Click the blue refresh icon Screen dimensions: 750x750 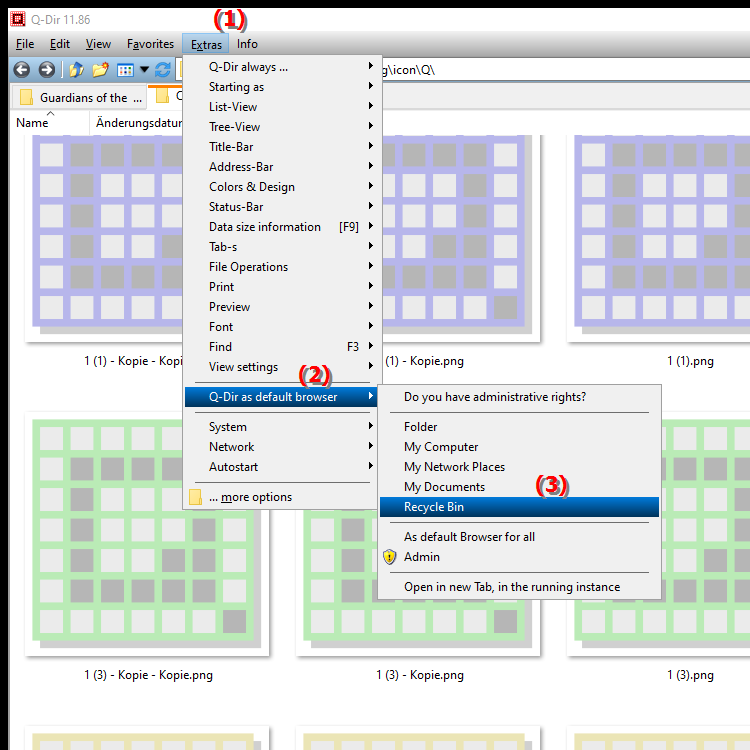pos(163,70)
